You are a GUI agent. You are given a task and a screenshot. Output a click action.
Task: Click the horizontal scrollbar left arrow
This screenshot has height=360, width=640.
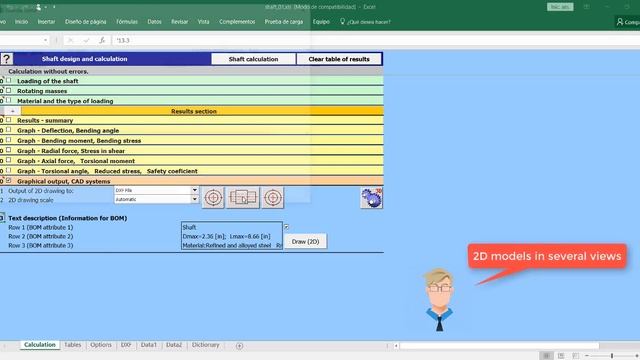click(396, 346)
